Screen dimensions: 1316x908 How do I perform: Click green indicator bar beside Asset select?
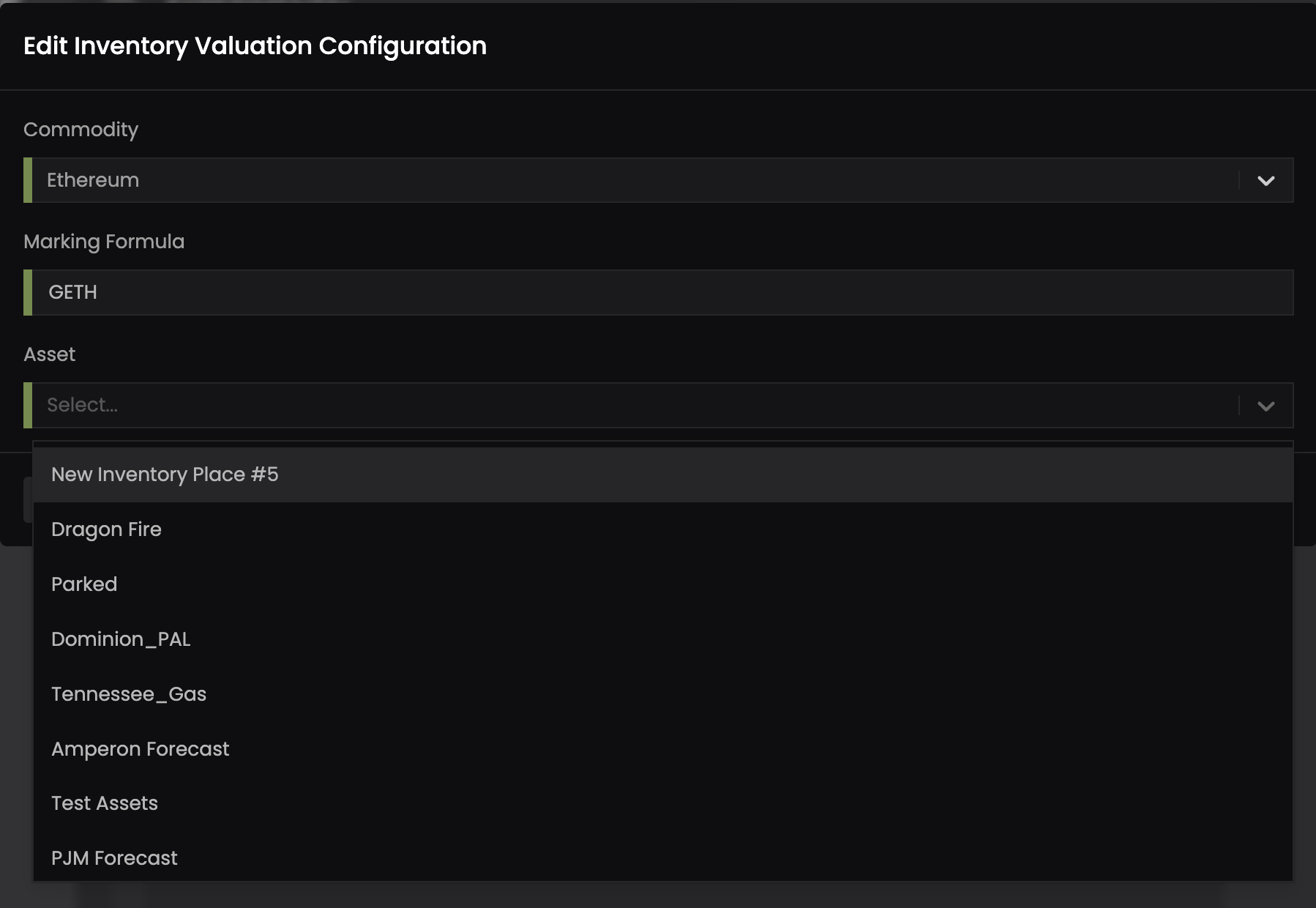click(28, 405)
